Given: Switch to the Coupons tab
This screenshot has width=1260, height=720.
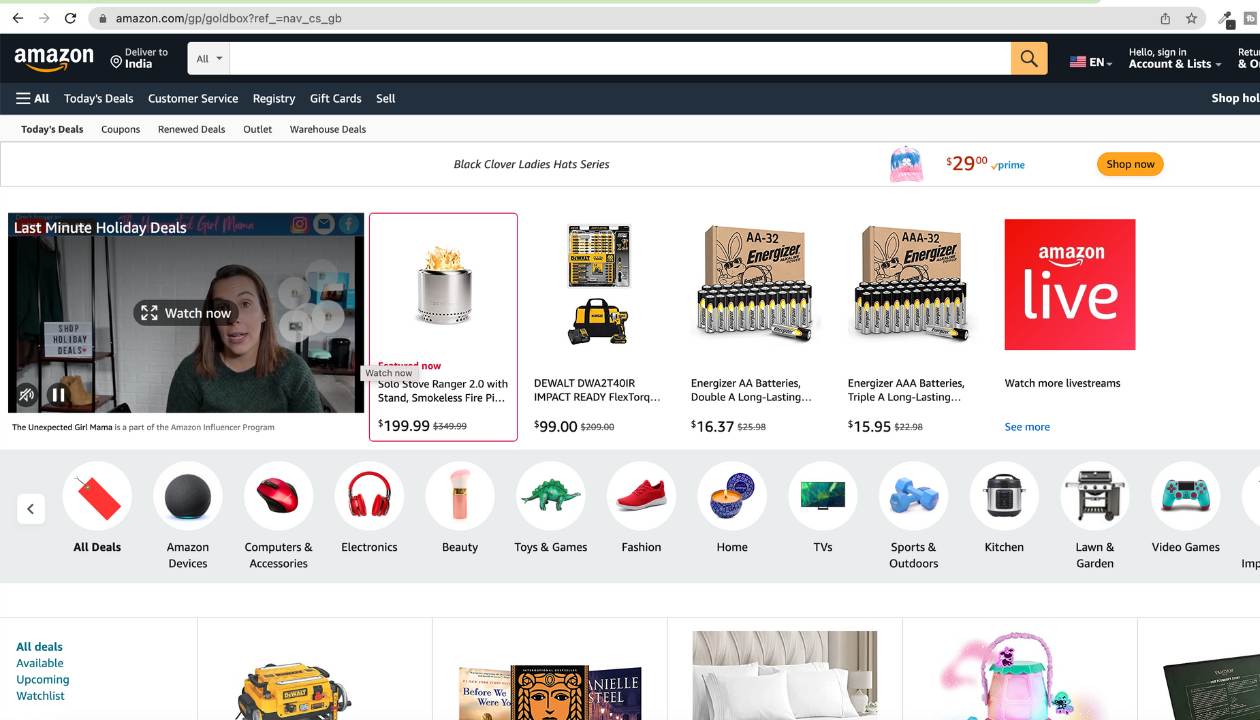Looking at the screenshot, I should tap(121, 129).
